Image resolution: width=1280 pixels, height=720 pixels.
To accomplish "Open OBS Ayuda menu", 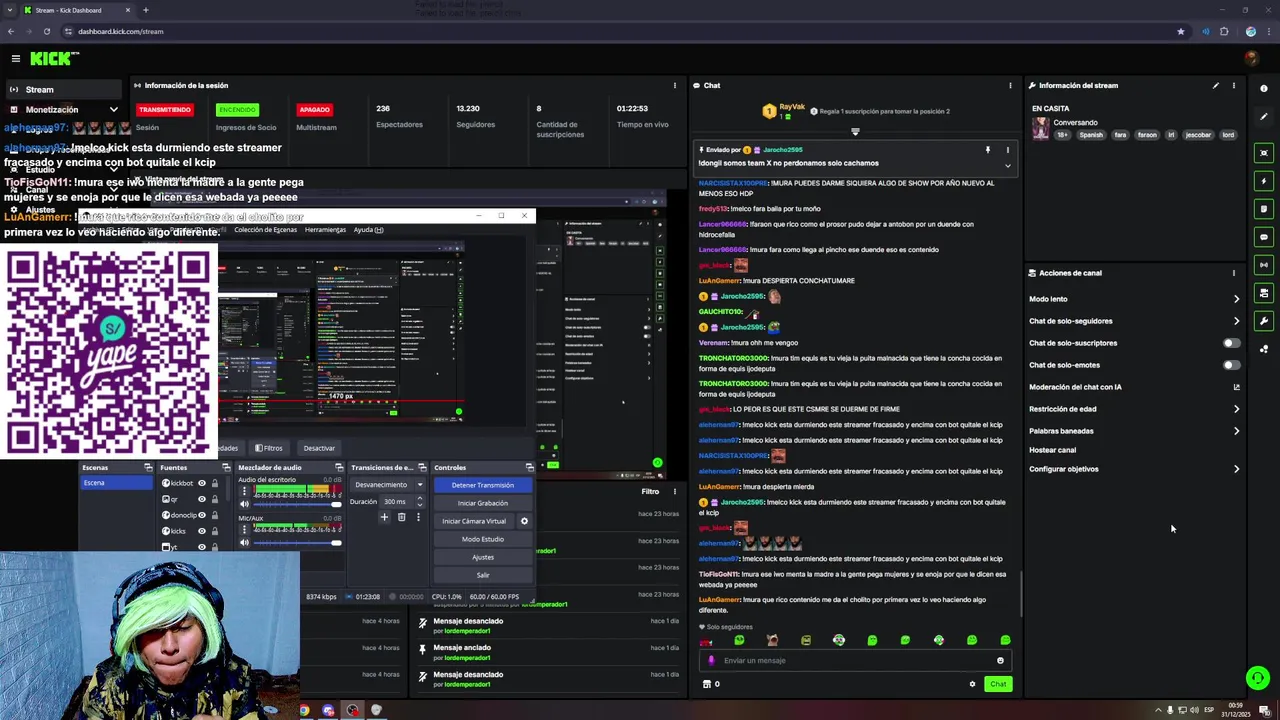I will tap(368, 230).
